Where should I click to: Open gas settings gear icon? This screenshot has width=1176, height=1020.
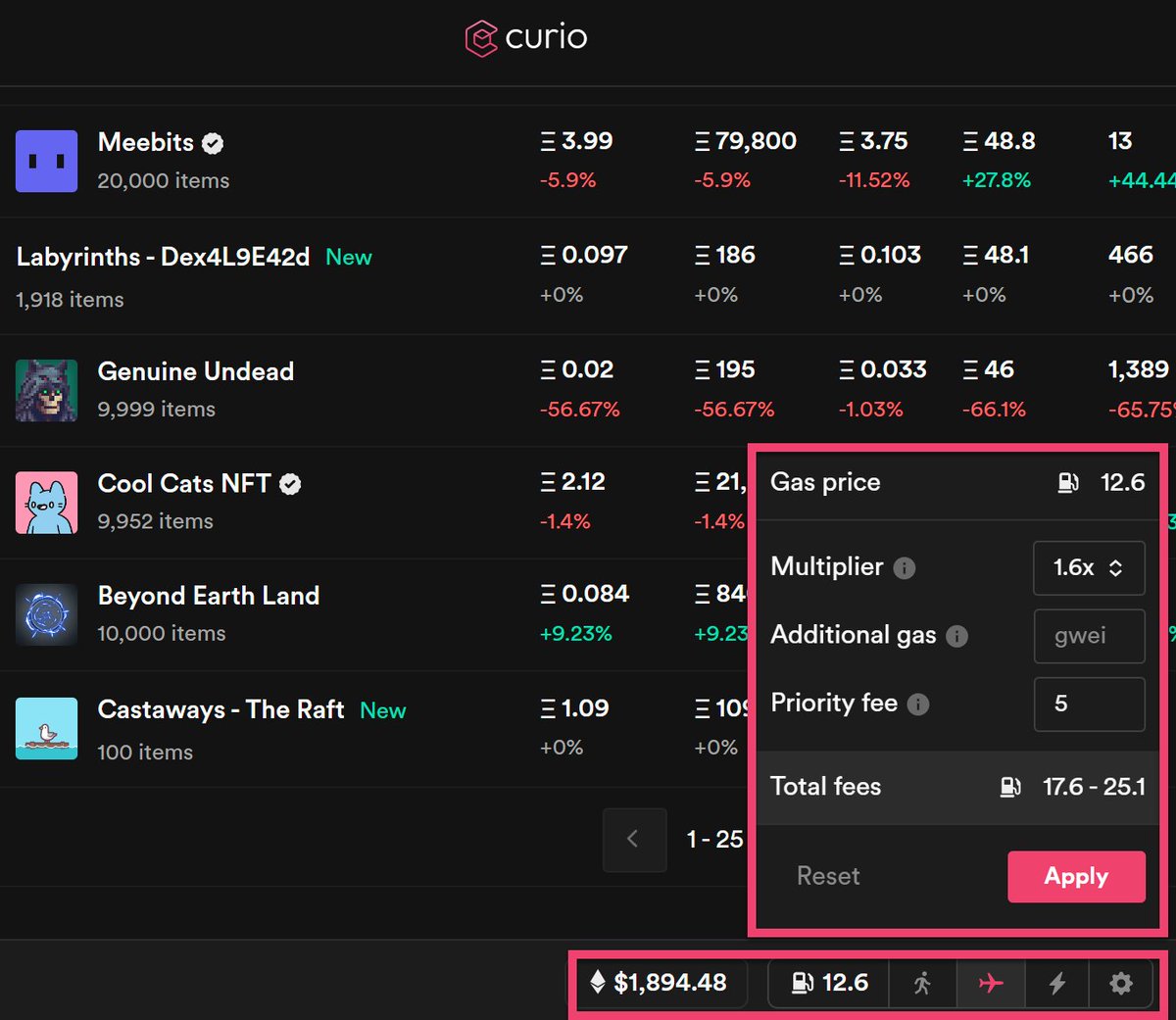pyautogui.click(x=1122, y=983)
